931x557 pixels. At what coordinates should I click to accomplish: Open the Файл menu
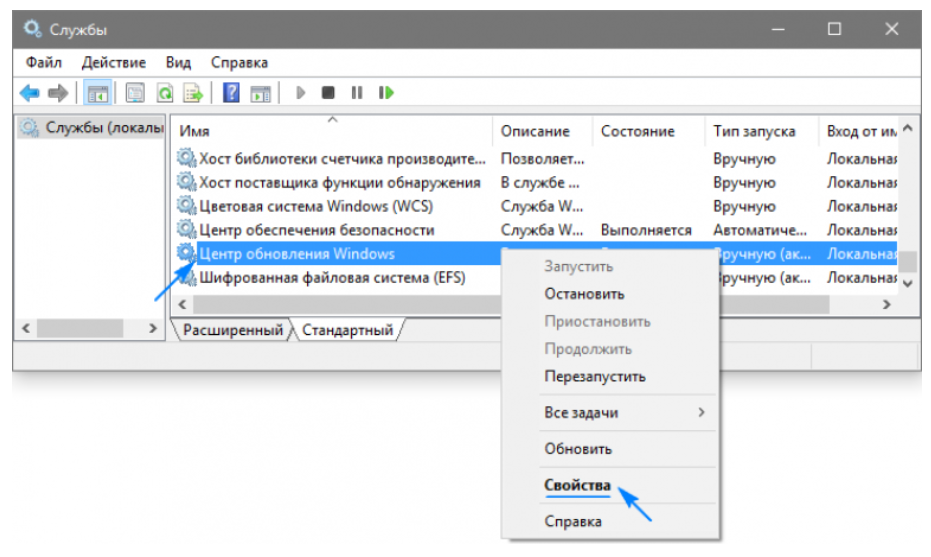pyautogui.click(x=44, y=62)
